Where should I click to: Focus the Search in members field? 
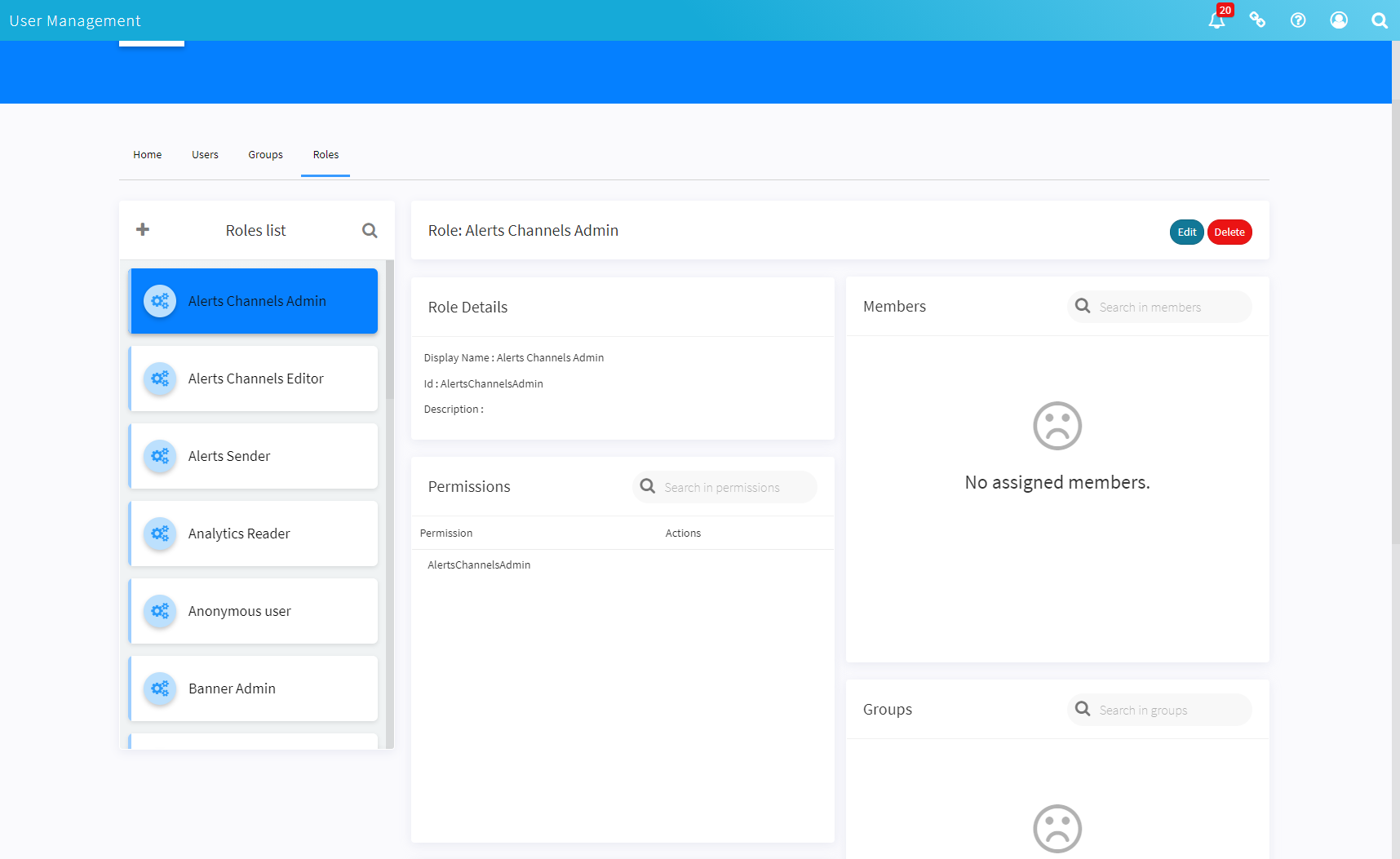(x=1159, y=307)
